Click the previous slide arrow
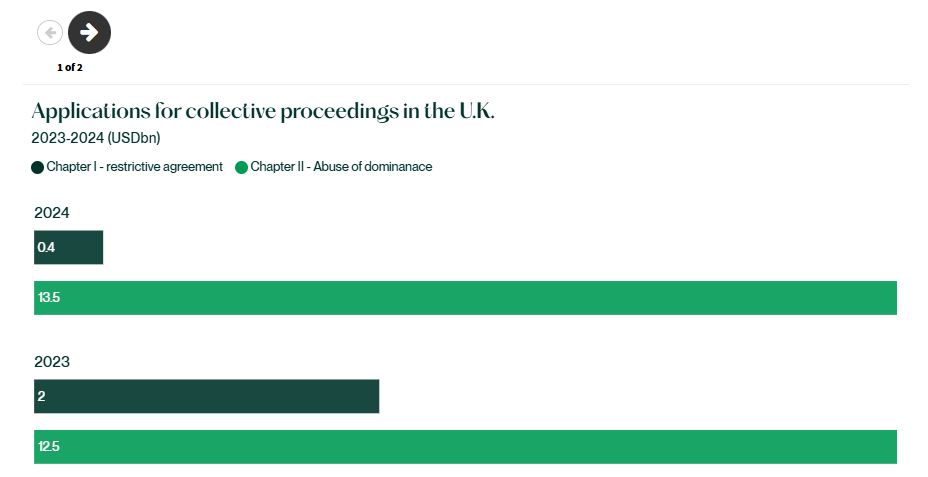This screenshot has height=477, width=928. coord(50,33)
